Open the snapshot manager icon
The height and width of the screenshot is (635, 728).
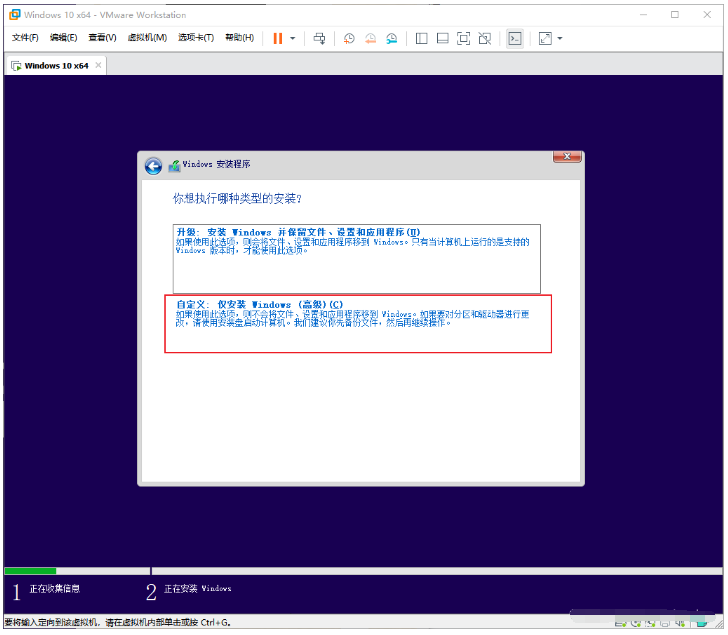(392, 38)
